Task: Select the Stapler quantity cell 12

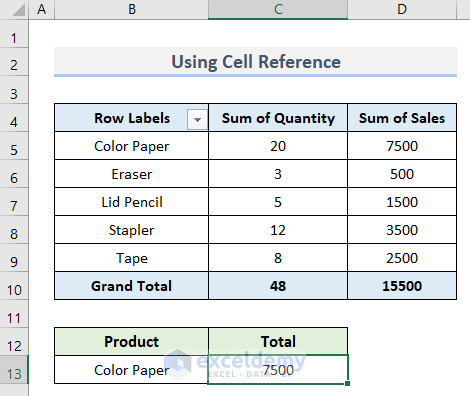Action: click(x=278, y=230)
